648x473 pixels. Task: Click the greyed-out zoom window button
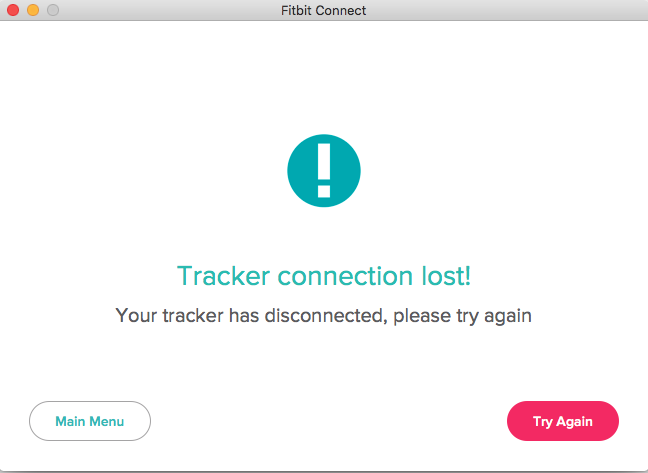53,10
